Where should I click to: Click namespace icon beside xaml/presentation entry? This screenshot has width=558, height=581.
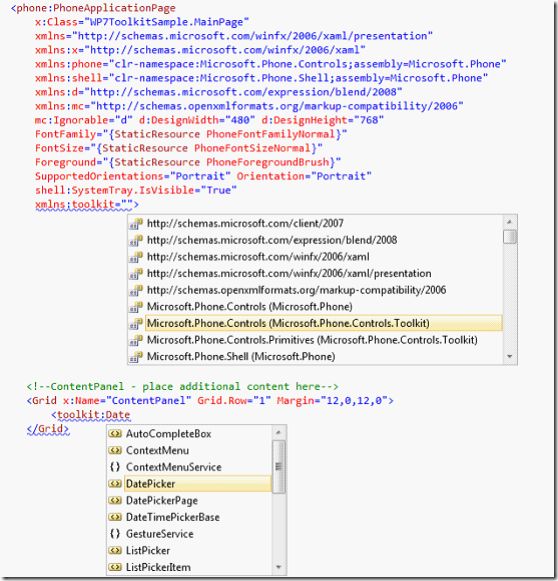pos(136,274)
